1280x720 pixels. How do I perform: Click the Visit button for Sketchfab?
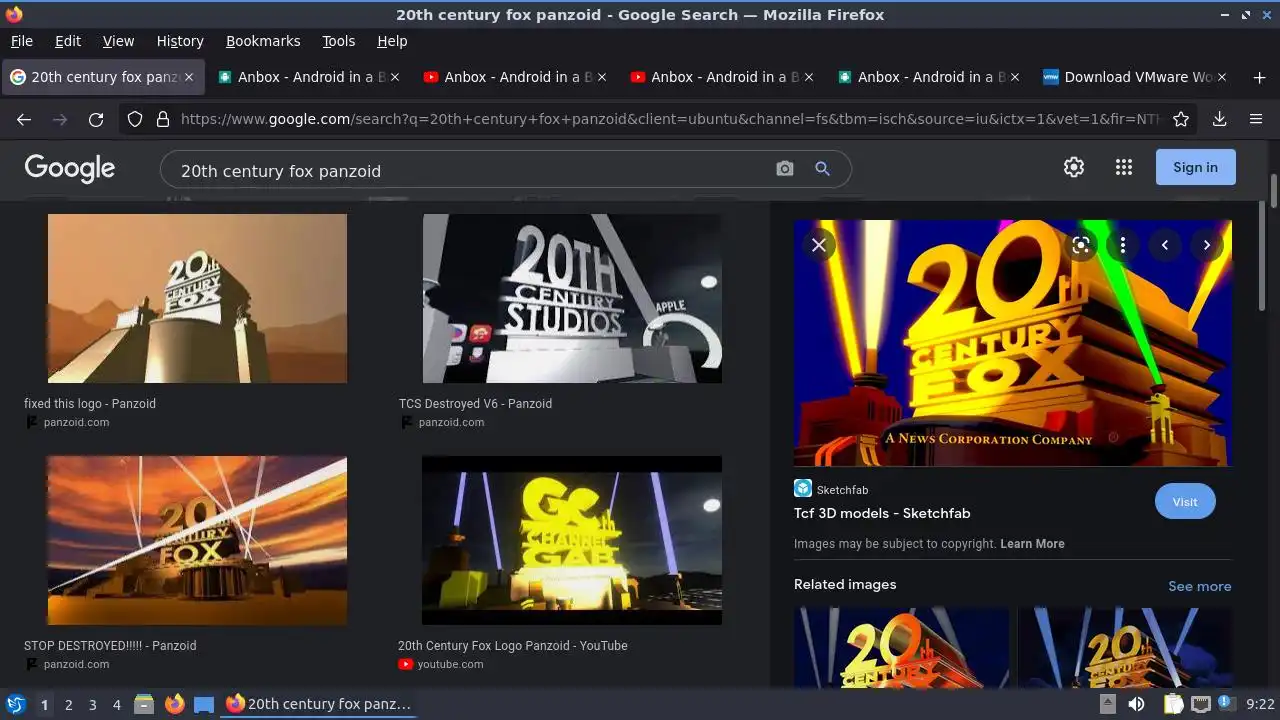[x=1185, y=502]
